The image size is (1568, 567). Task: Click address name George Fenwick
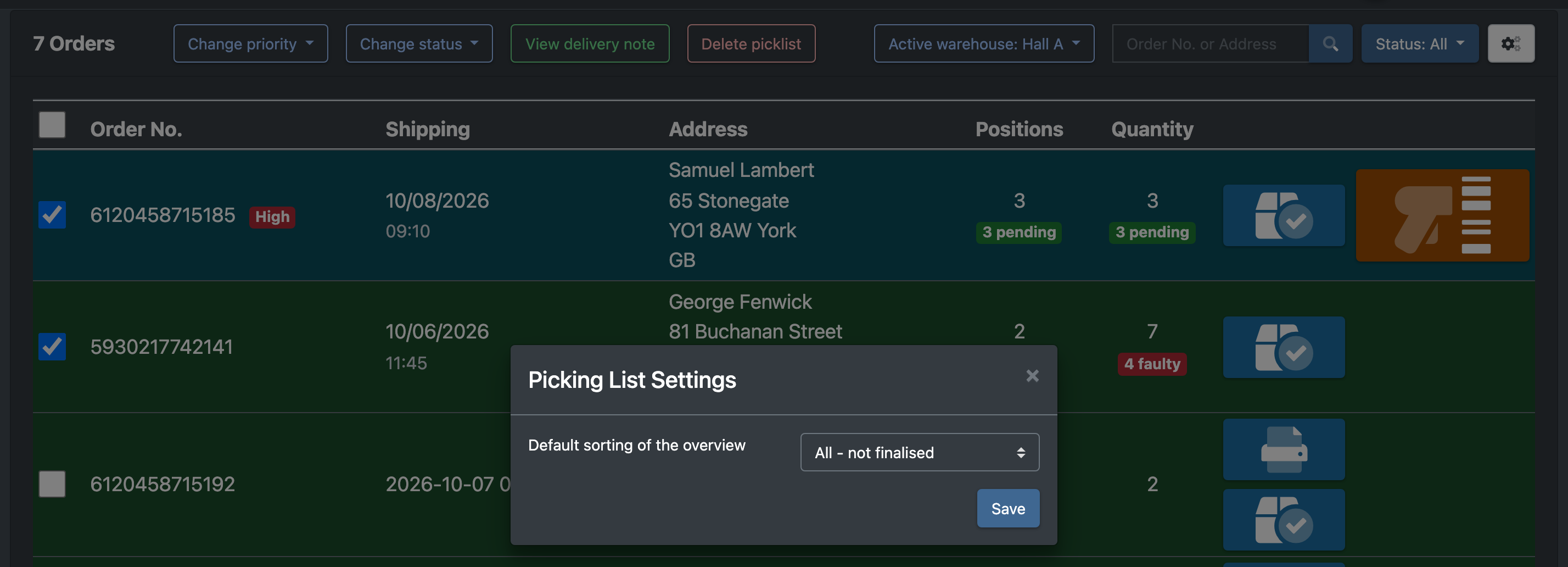tap(740, 302)
